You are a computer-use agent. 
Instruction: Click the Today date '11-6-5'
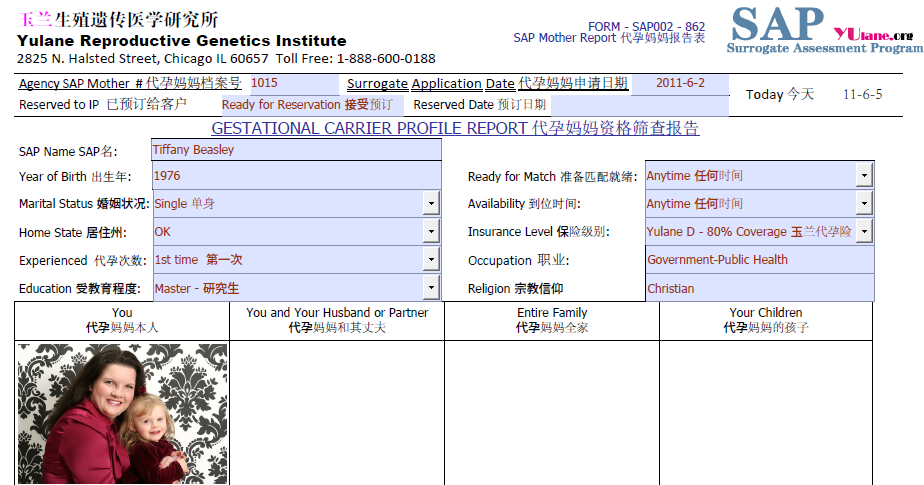click(863, 94)
